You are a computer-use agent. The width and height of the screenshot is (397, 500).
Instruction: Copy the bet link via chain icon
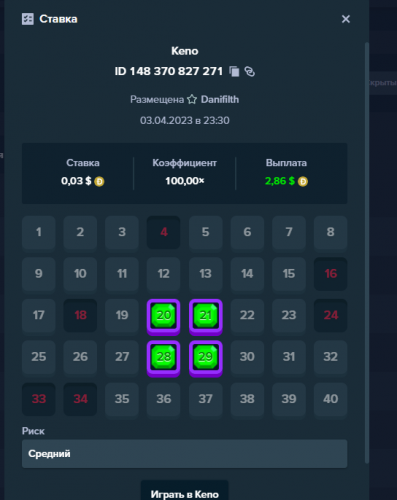click(250, 71)
